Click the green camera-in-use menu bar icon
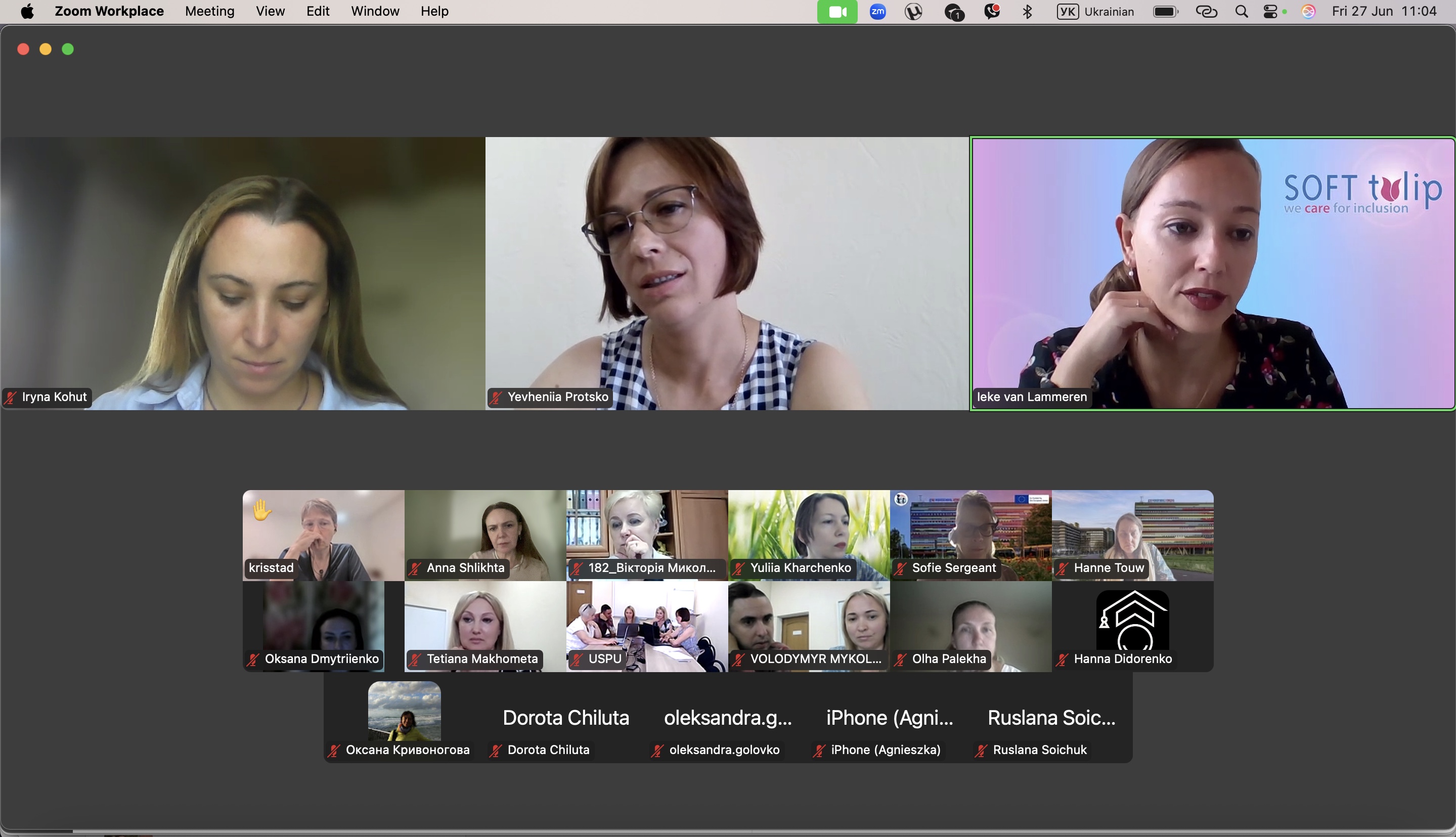 [x=837, y=12]
